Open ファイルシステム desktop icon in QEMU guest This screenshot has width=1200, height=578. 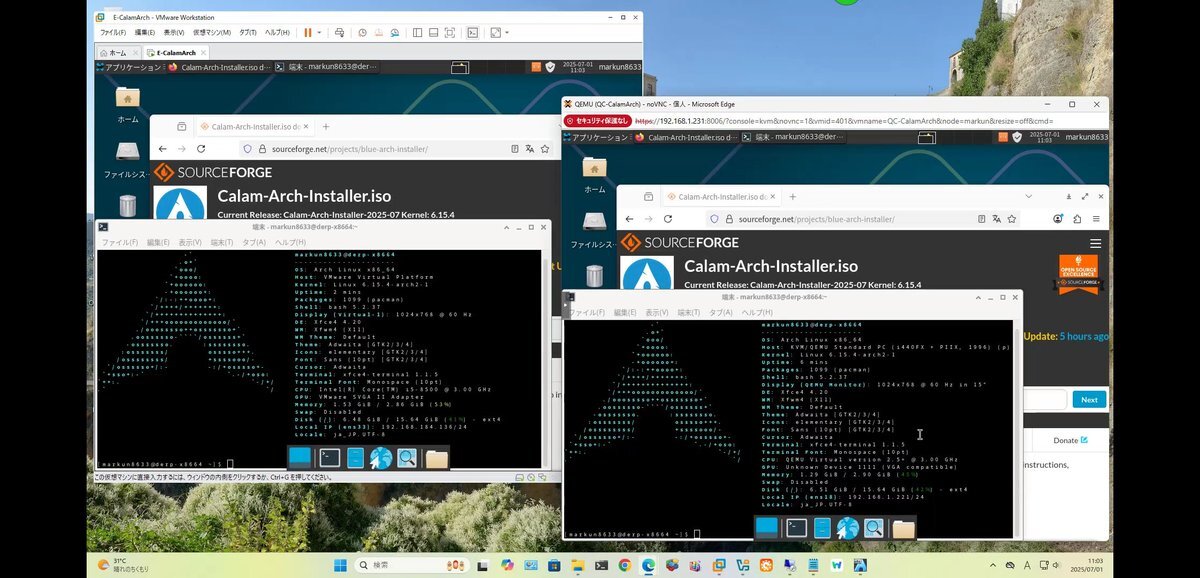pos(594,228)
